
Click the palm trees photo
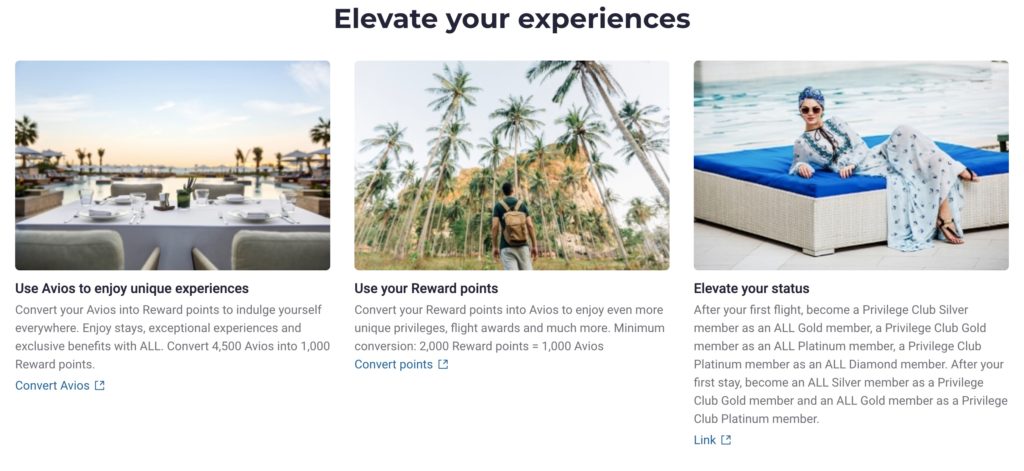pos(511,165)
